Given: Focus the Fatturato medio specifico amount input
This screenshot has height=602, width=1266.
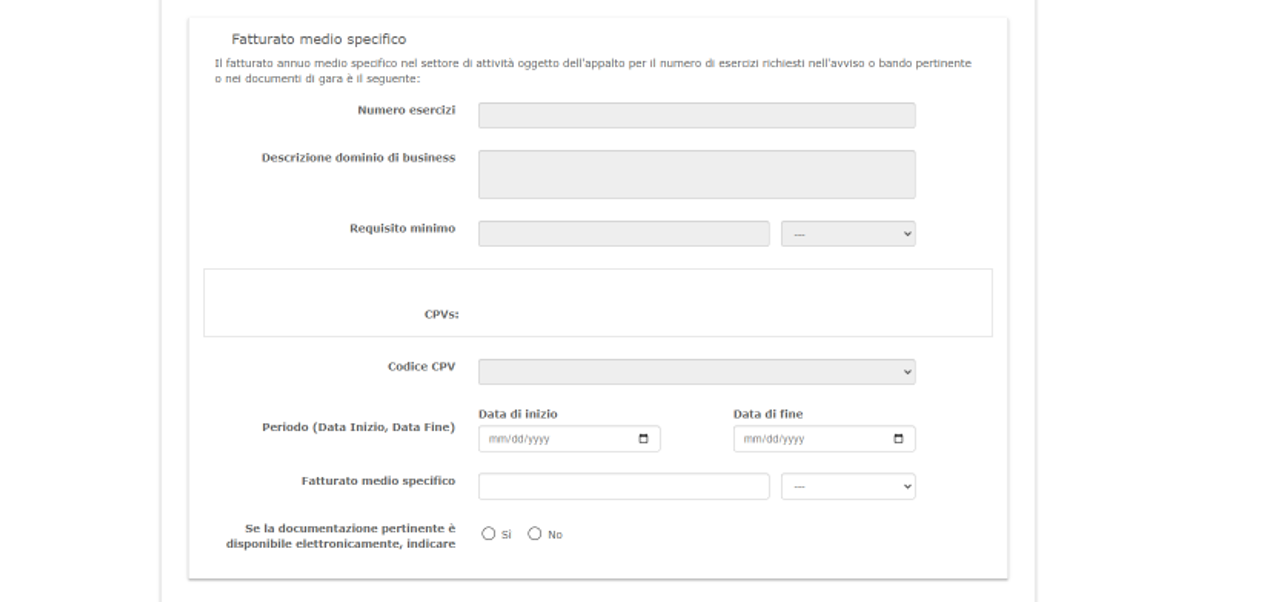Looking at the screenshot, I should (623, 487).
